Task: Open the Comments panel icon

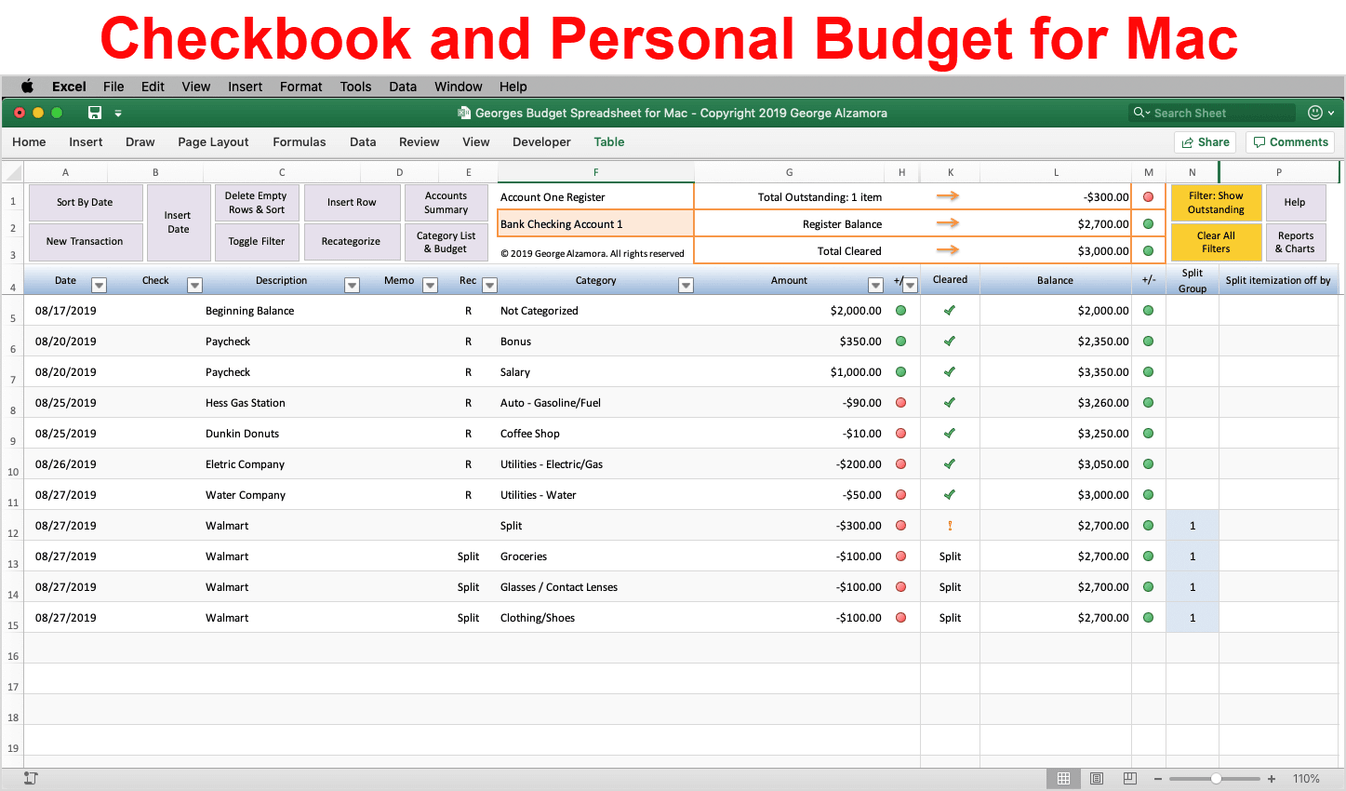Action: (1290, 142)
